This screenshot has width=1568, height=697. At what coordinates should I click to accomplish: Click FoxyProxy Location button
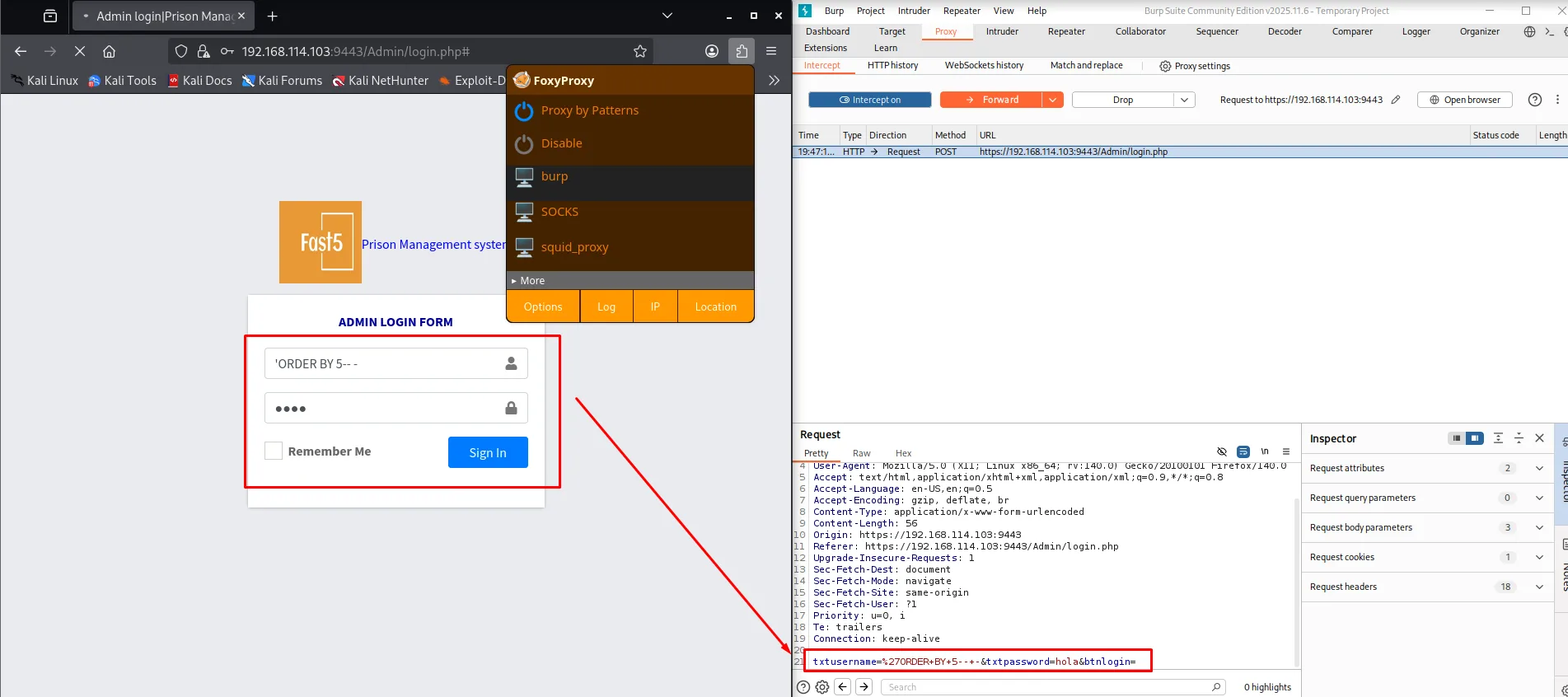(x=716, y=306)
